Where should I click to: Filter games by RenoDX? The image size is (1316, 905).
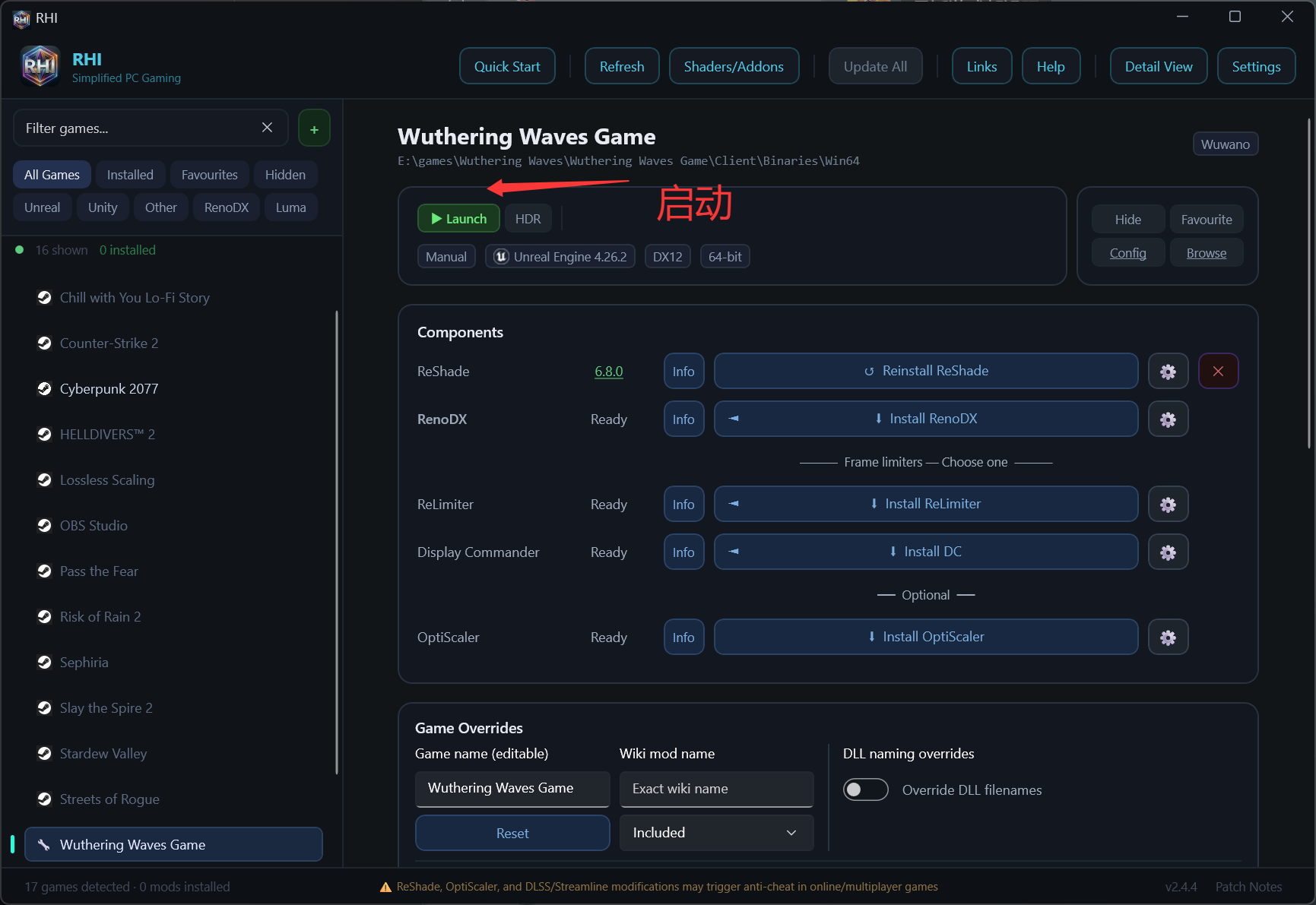click(x=227, y=207)
